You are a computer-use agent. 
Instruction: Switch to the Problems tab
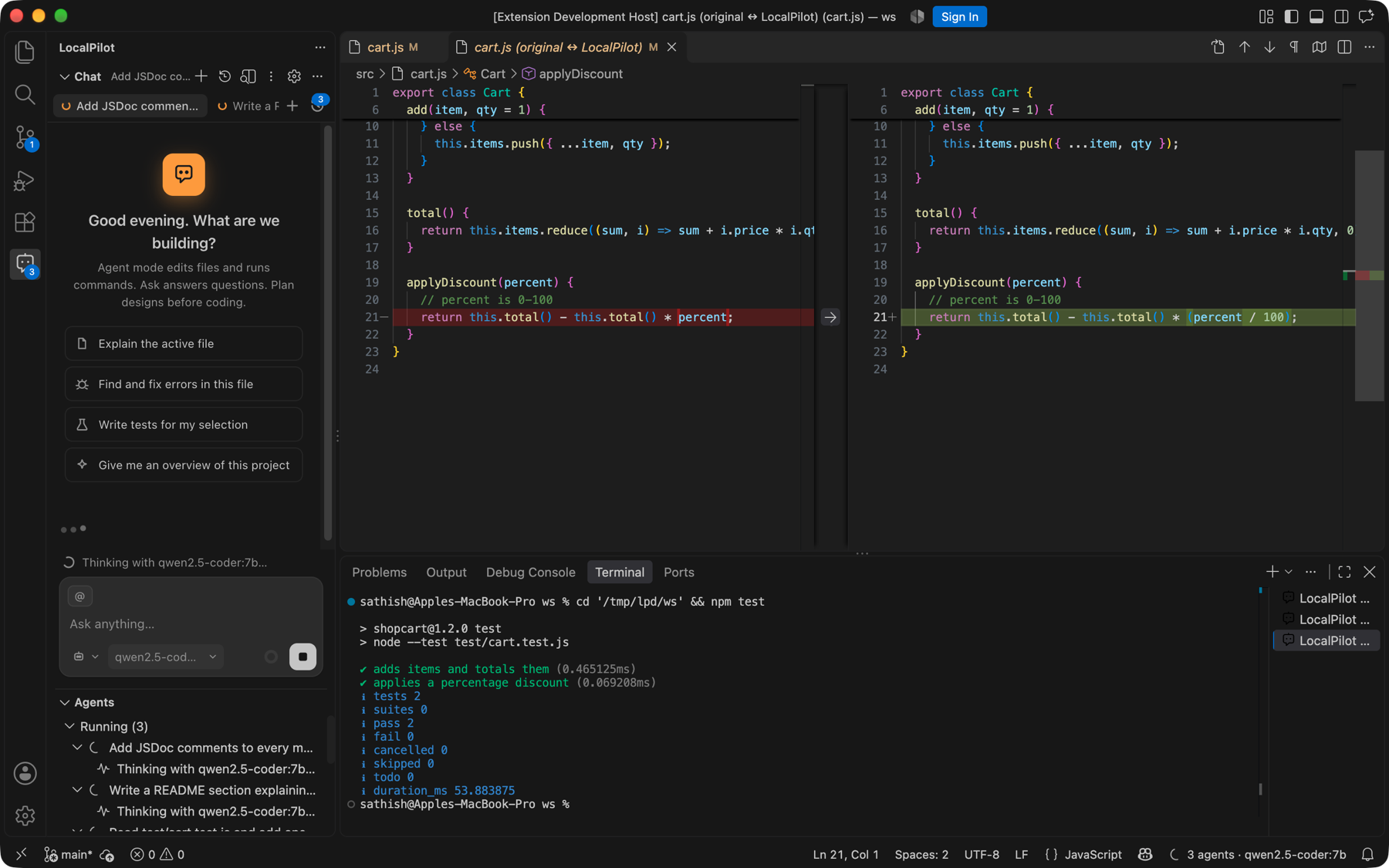pos(379,572)
